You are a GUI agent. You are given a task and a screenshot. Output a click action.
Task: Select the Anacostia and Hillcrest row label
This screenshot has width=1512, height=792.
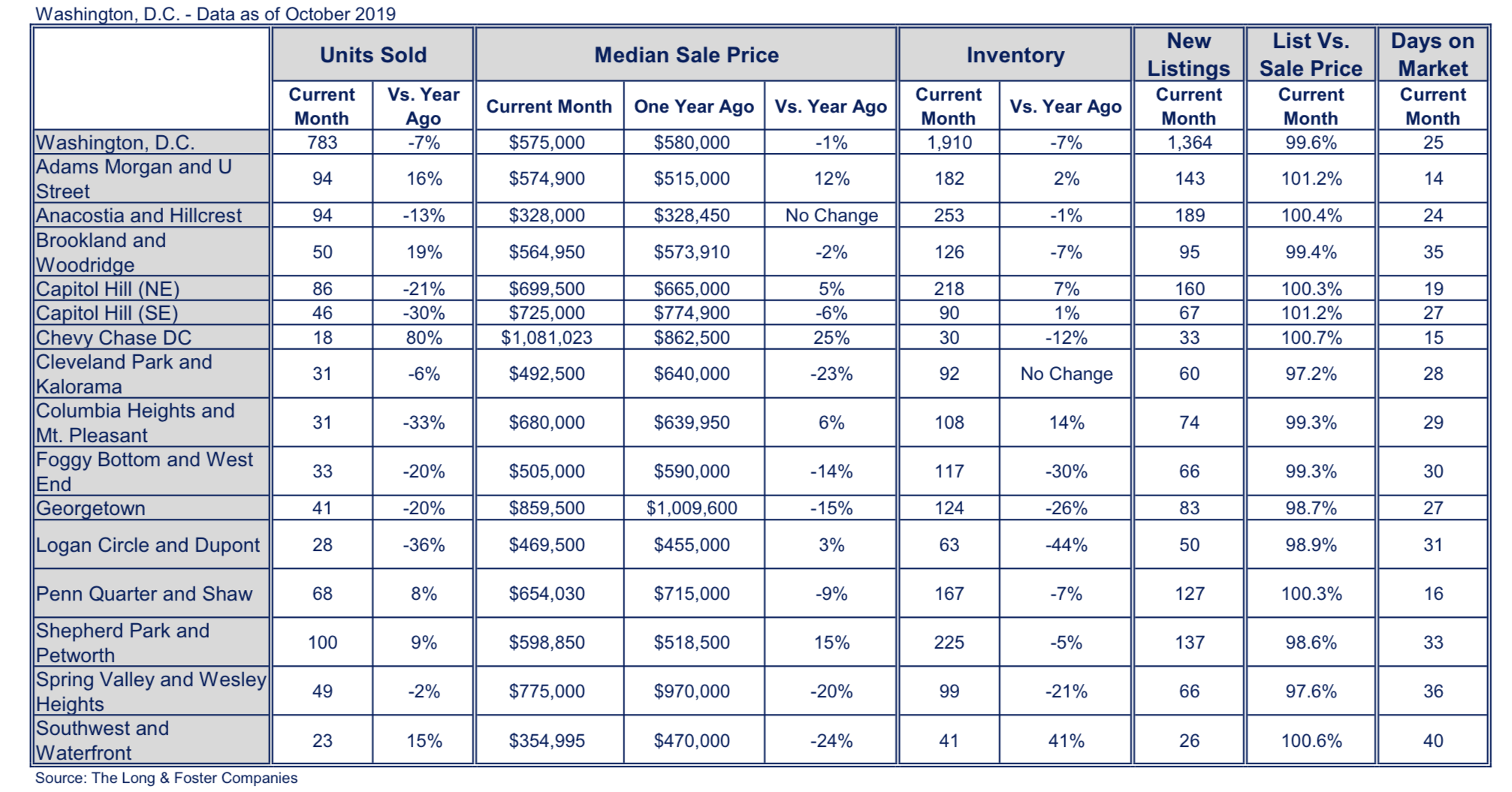[x=139, y=215]
